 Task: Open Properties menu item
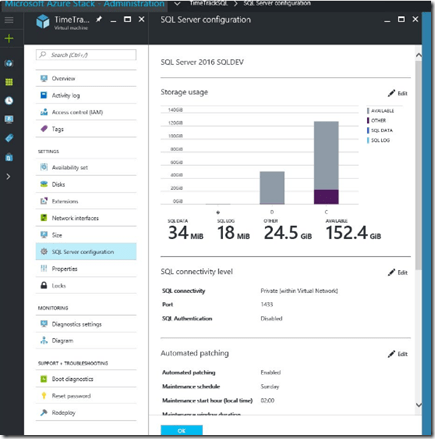[86, 269]
